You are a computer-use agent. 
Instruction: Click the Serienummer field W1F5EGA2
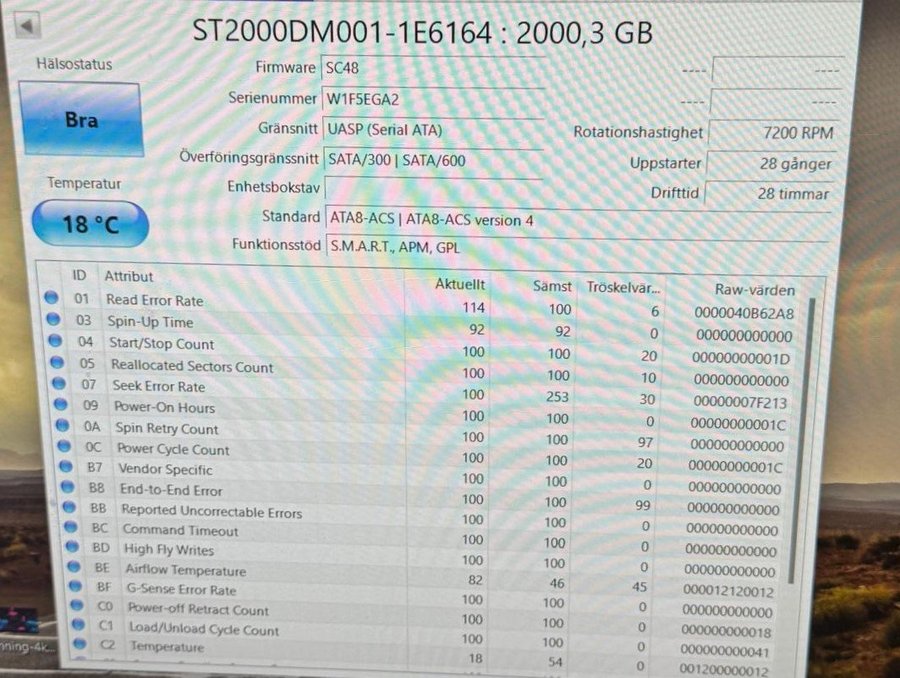point(432,99)
